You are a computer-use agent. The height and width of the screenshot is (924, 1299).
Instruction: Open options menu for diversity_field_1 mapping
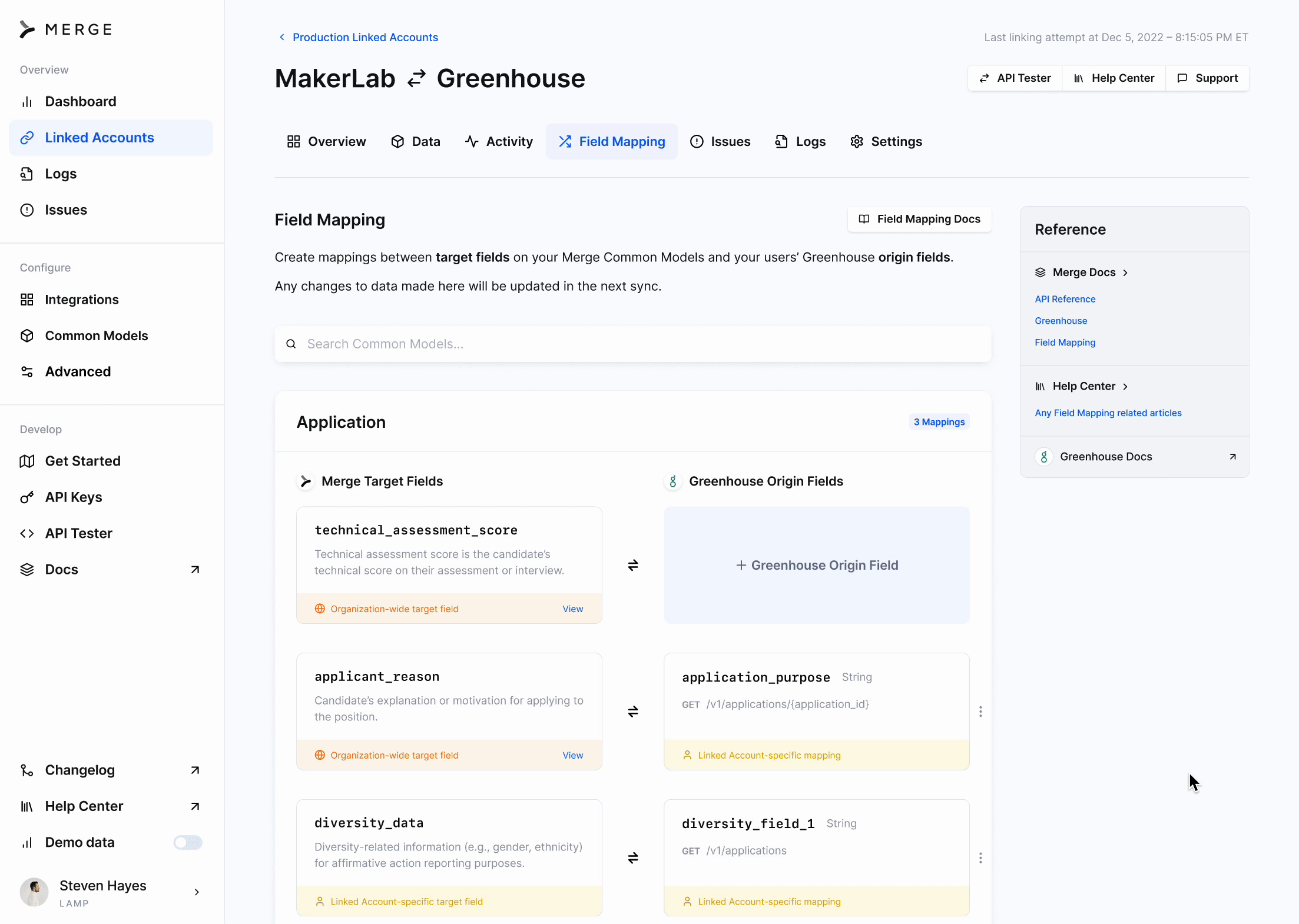(980, 858)
